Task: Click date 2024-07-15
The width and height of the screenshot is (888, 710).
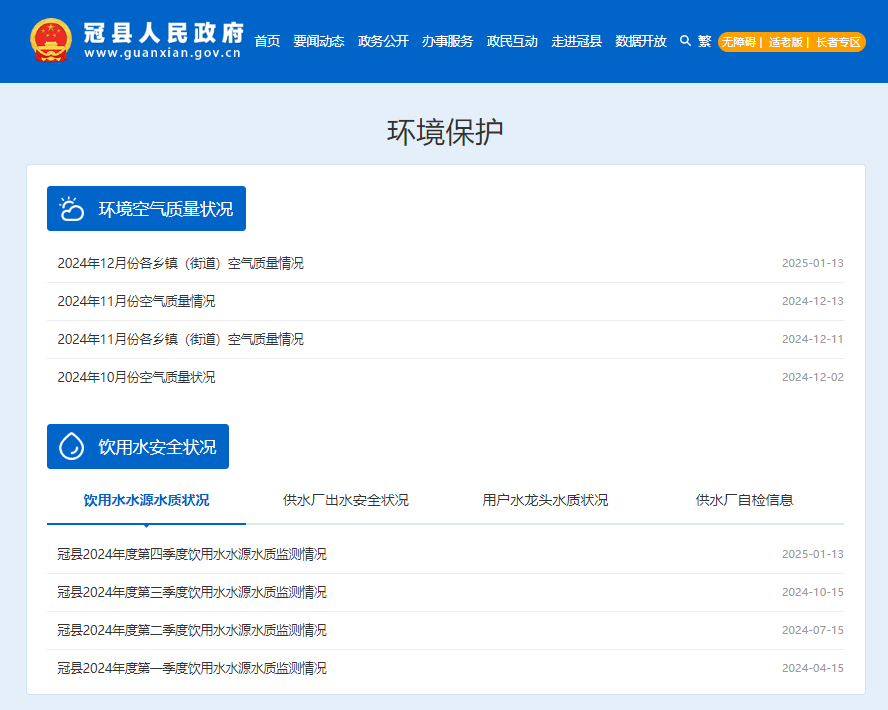Action: pyautogui.click(x=813, y=630)
